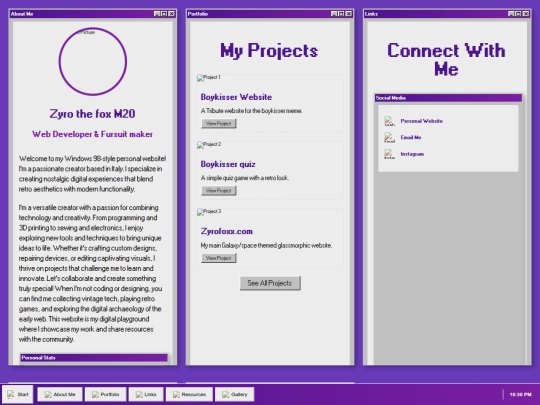The width and height of the screenshot is (540, 405).
Task: Maximize the Portfolio window
Action: pos(341,14)
